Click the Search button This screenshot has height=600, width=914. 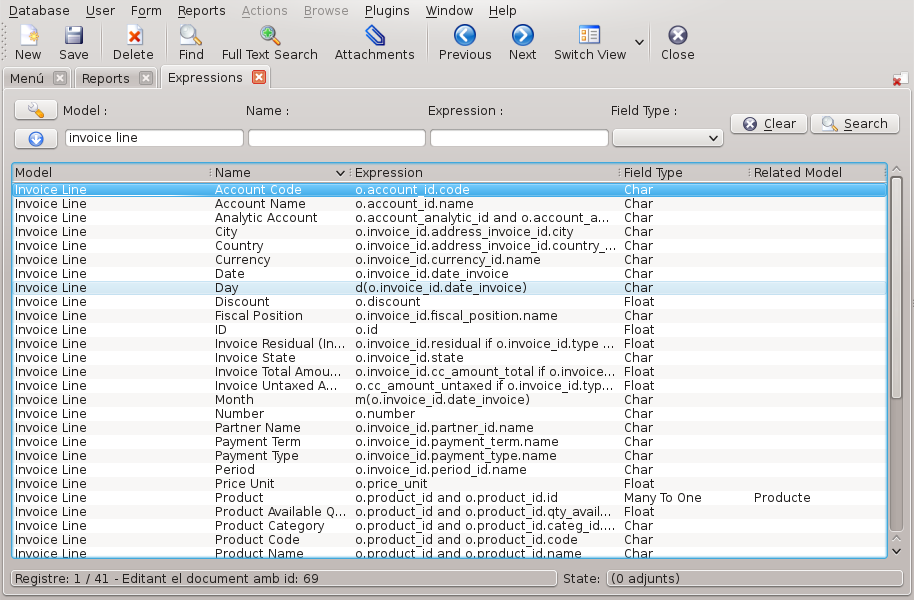tap(855, 124)
